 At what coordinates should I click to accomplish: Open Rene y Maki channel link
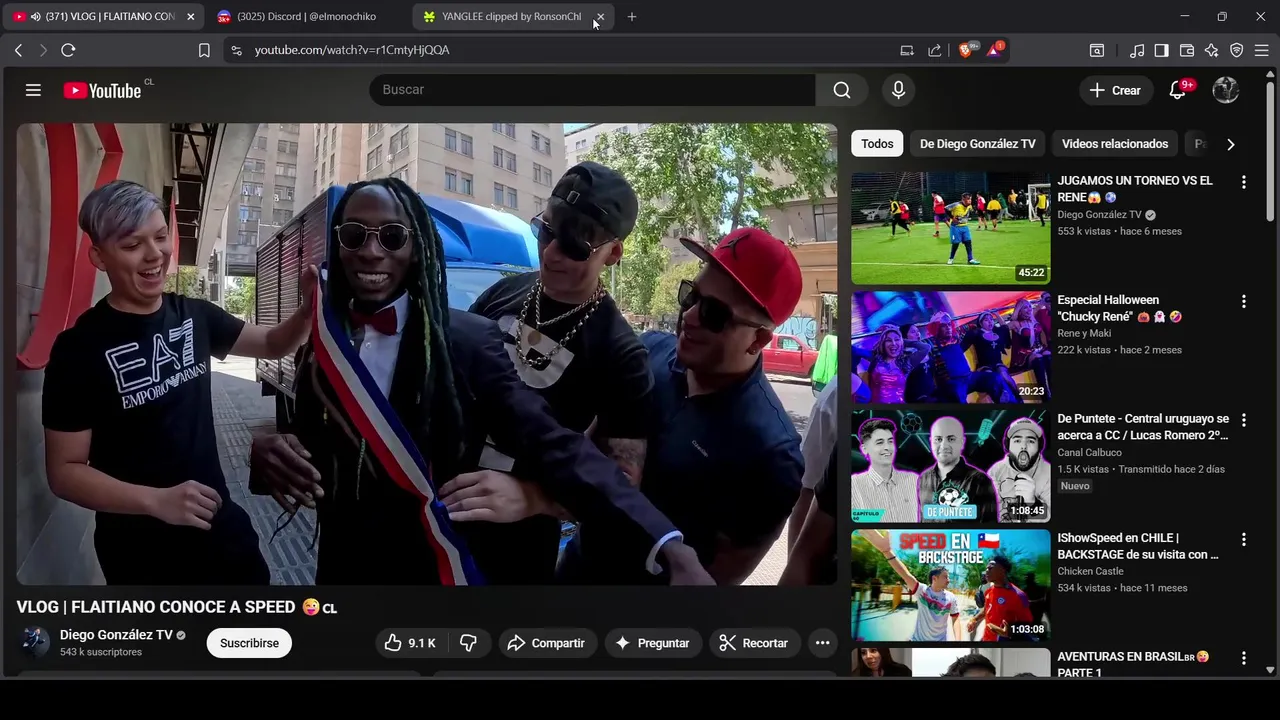(x=1084, y=333)
